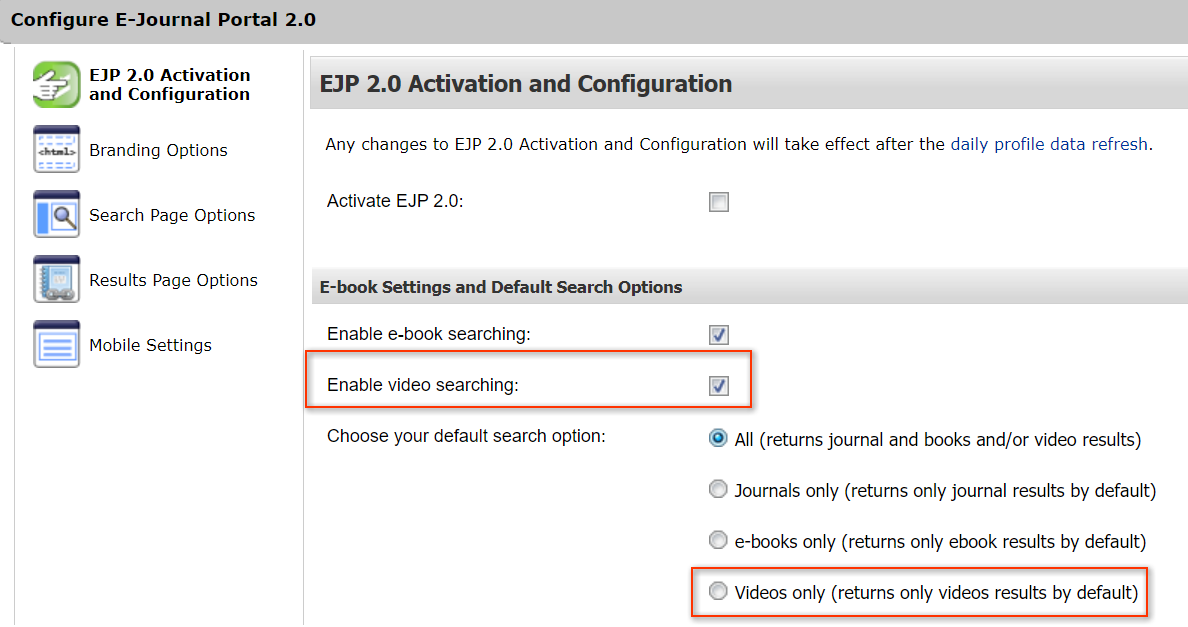Open Mobile Settings
The image size is (1188, 627).
tap(150, 345)
